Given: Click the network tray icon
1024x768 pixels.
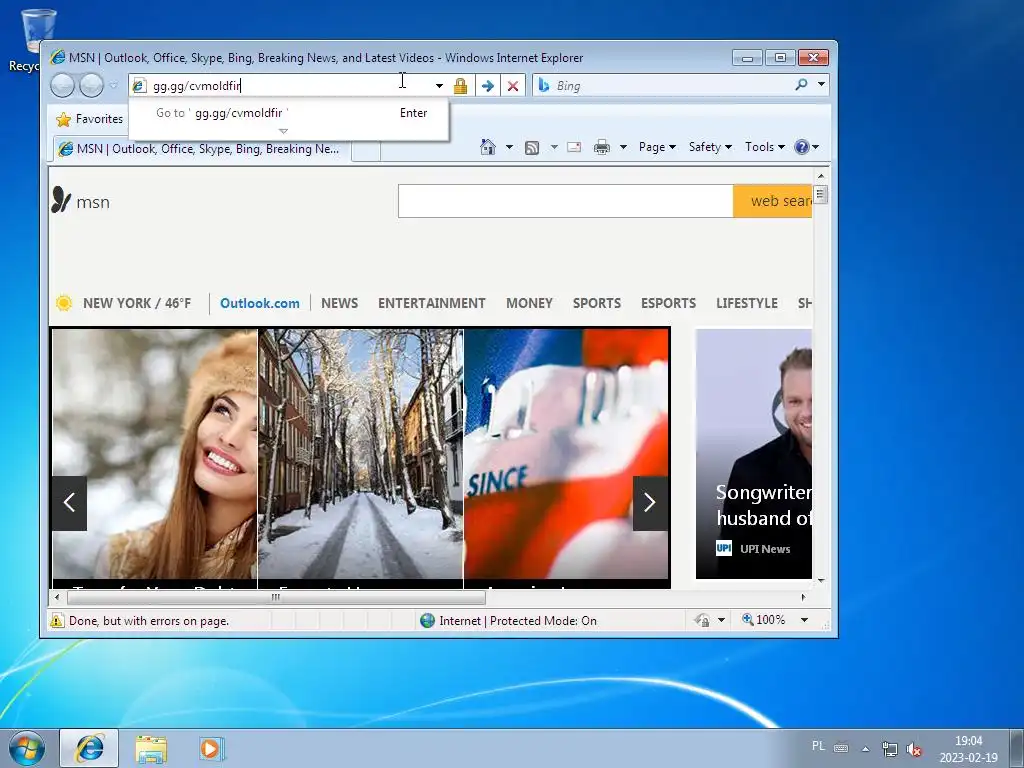Looking at the screenshot, I should 889,749.
